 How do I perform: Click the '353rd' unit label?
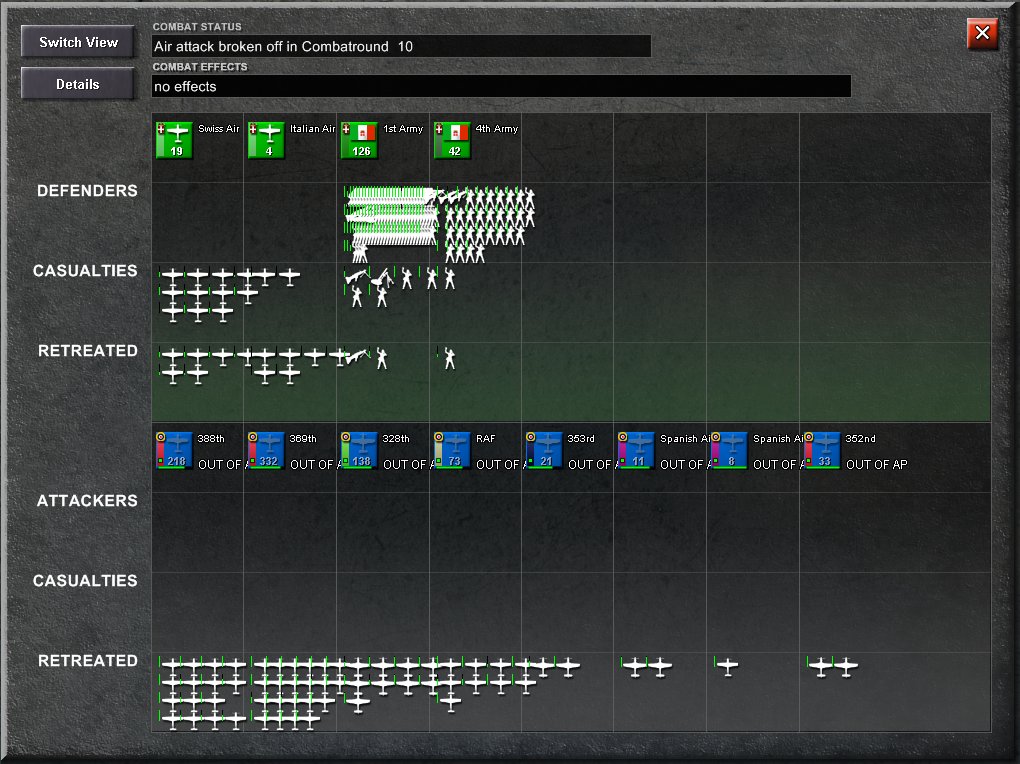click(x=581, y=439)
